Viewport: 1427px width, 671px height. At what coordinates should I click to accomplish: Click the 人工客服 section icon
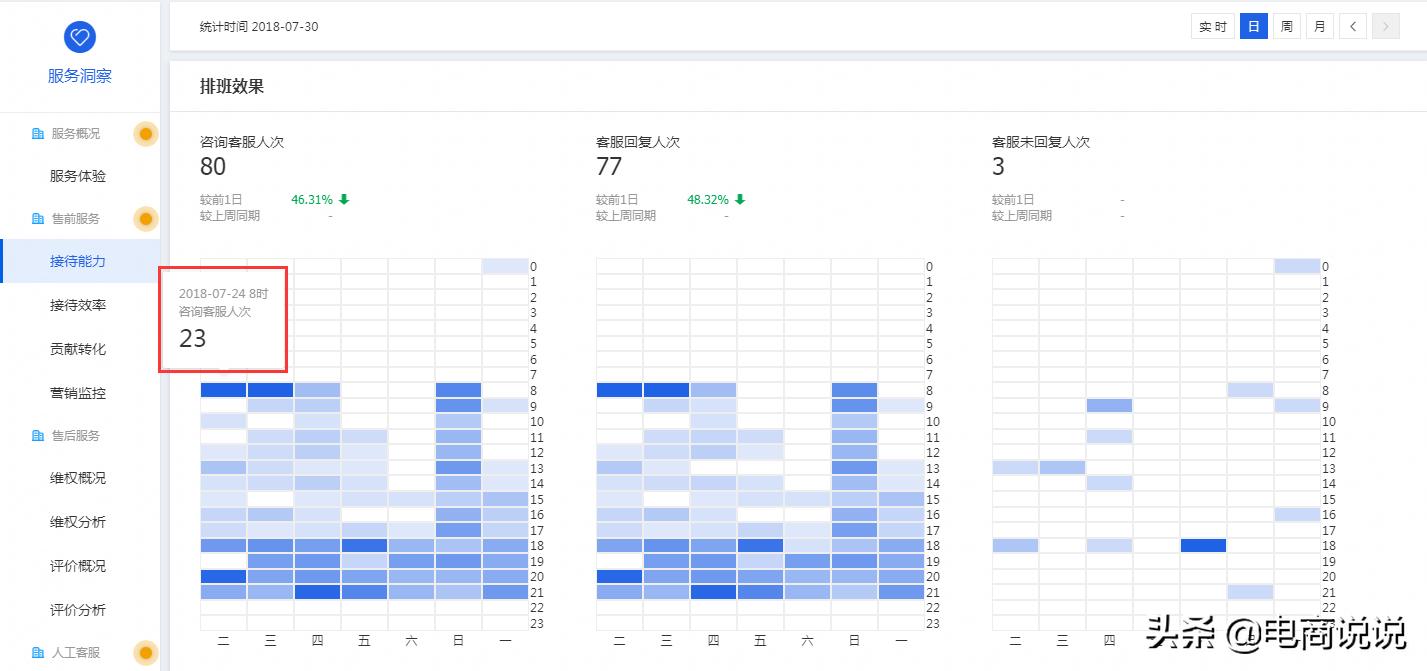(38, 653)
